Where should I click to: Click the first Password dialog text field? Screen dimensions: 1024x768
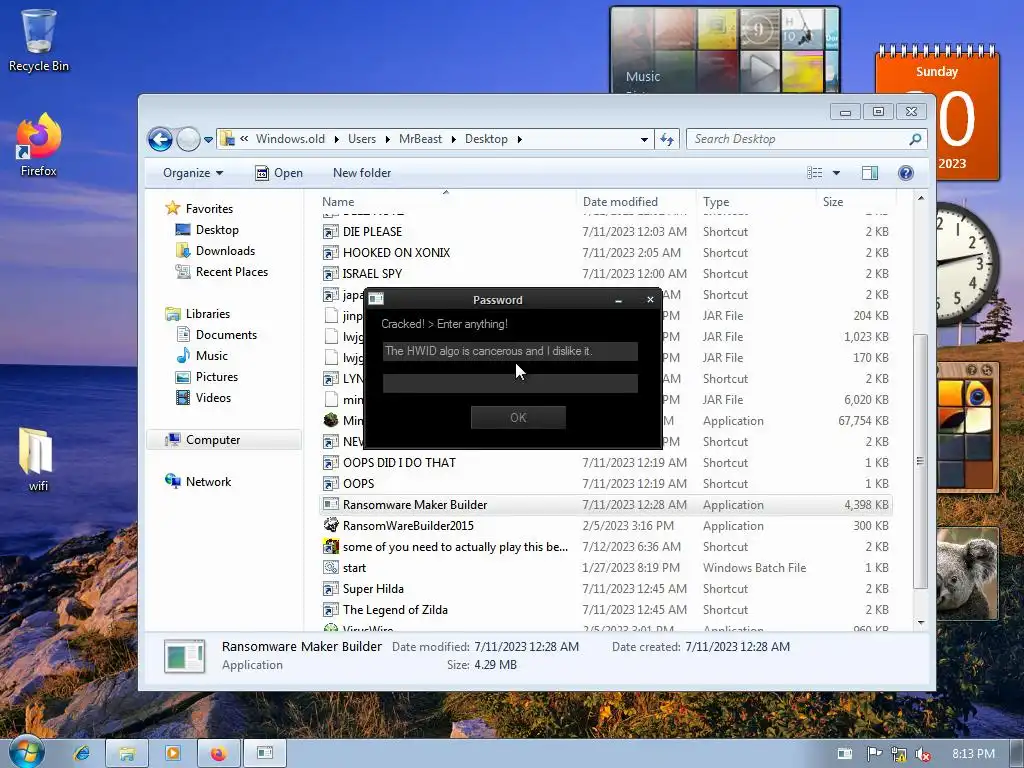coord(510,351)
